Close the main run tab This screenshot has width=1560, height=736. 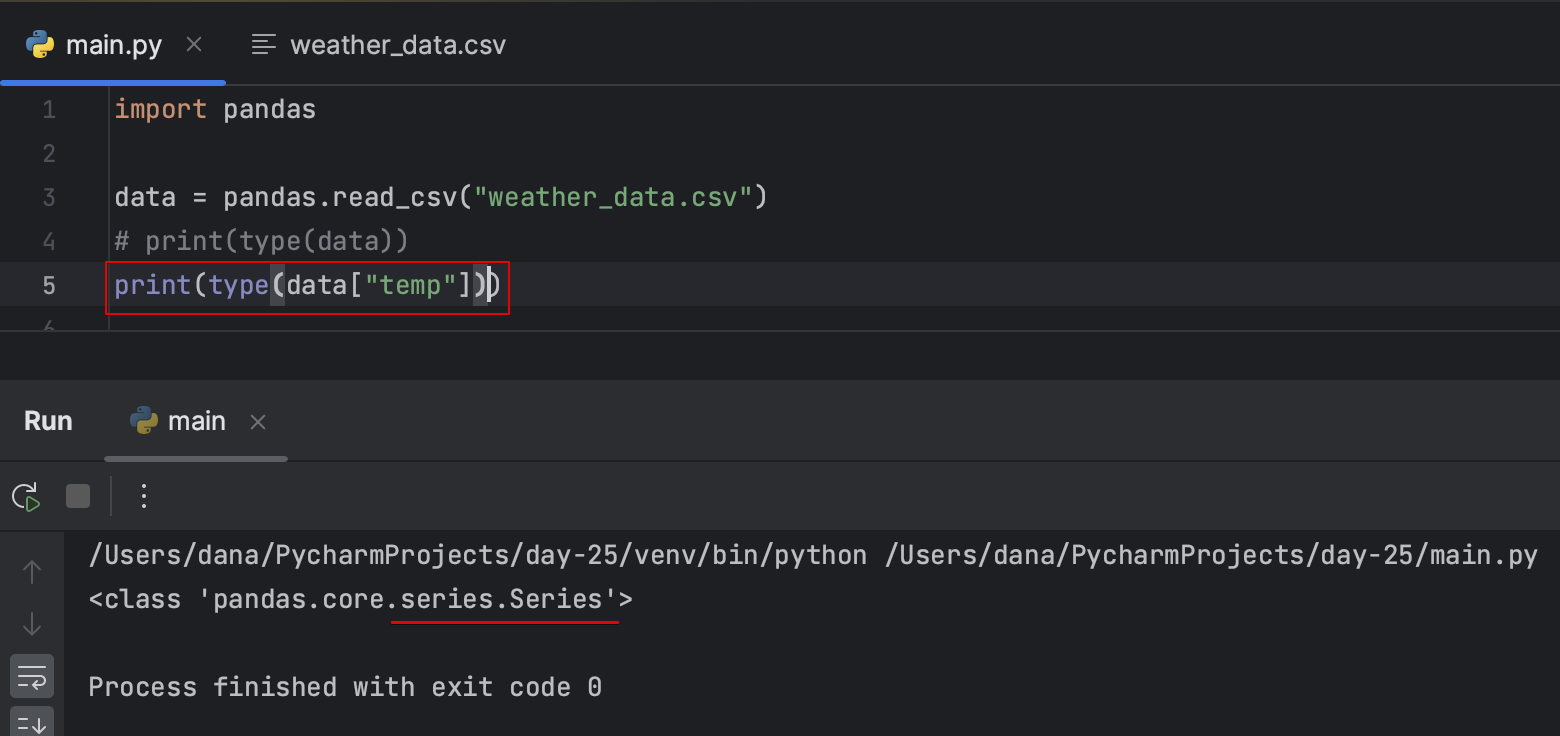(x=258, y=422)
